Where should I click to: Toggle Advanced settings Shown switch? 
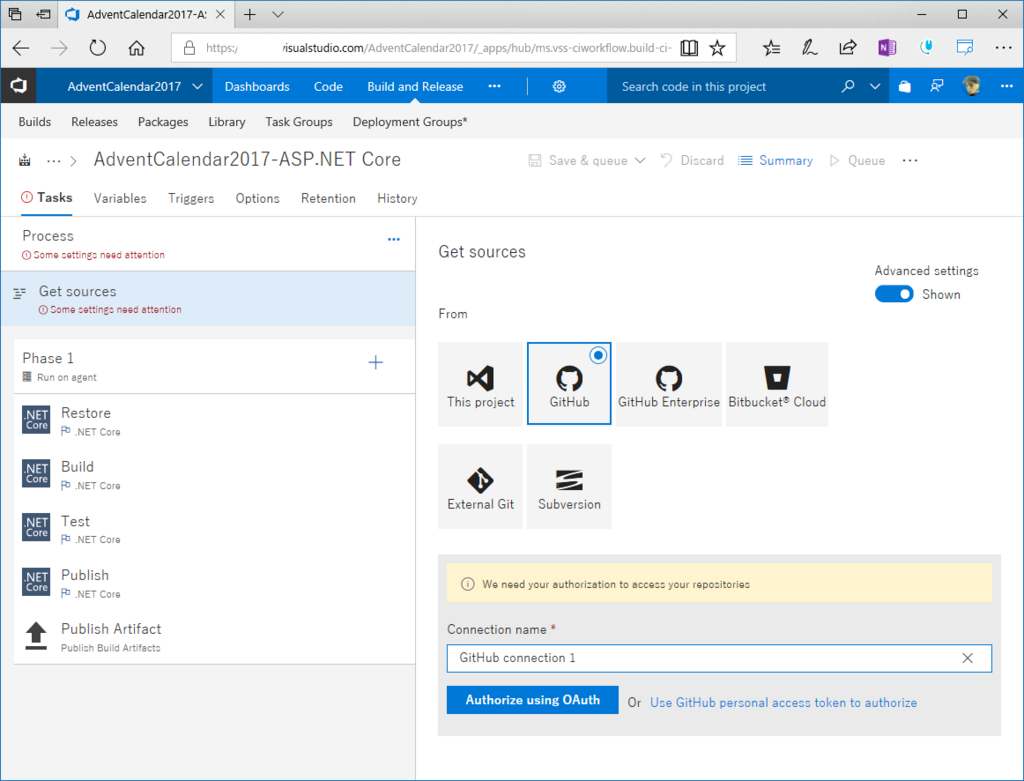coord(894,295)
